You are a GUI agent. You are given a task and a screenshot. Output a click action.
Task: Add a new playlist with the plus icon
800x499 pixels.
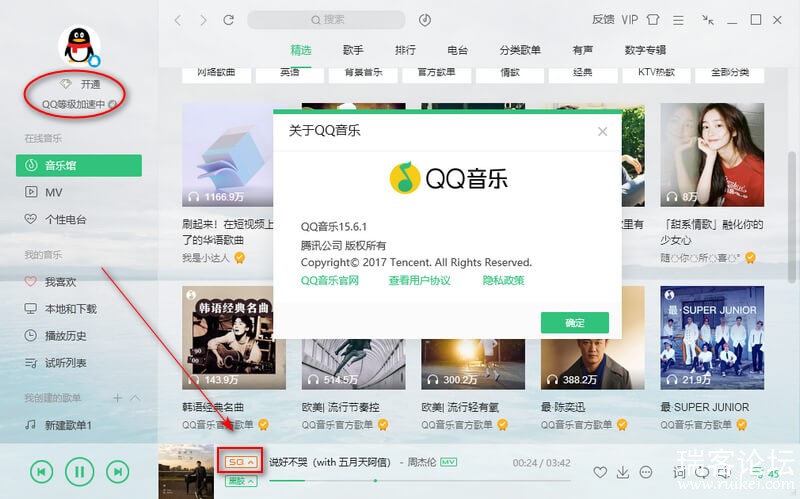[x=117, y=398]
